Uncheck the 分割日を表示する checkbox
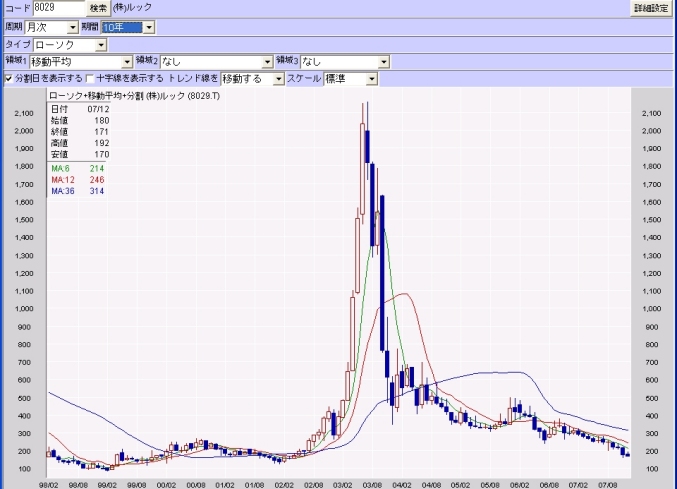 [9, 78]
